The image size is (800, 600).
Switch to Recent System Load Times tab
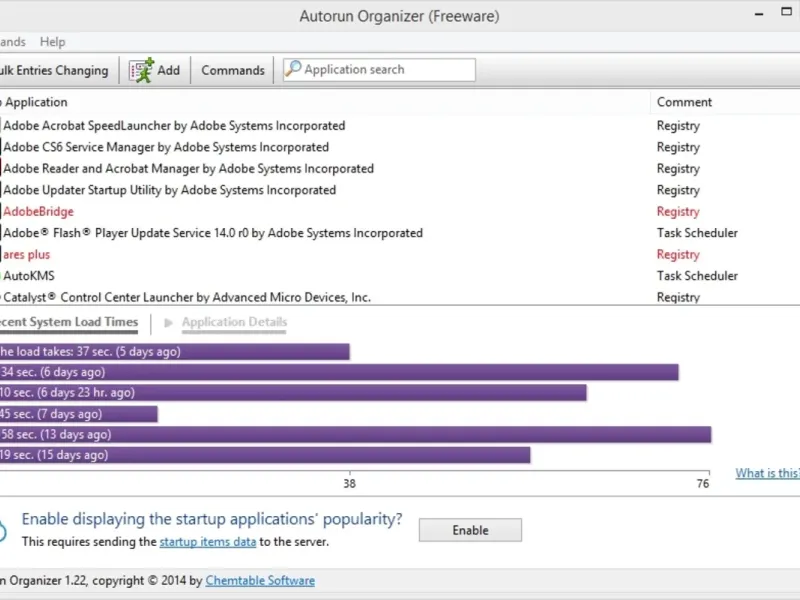click(68, 322)
